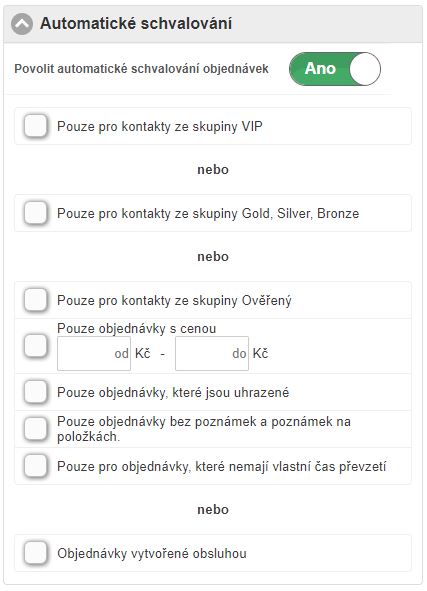This screenshot has height=591, width=427.
Task: Toggle the Ano switch for automatic approval
Action: 335,69
